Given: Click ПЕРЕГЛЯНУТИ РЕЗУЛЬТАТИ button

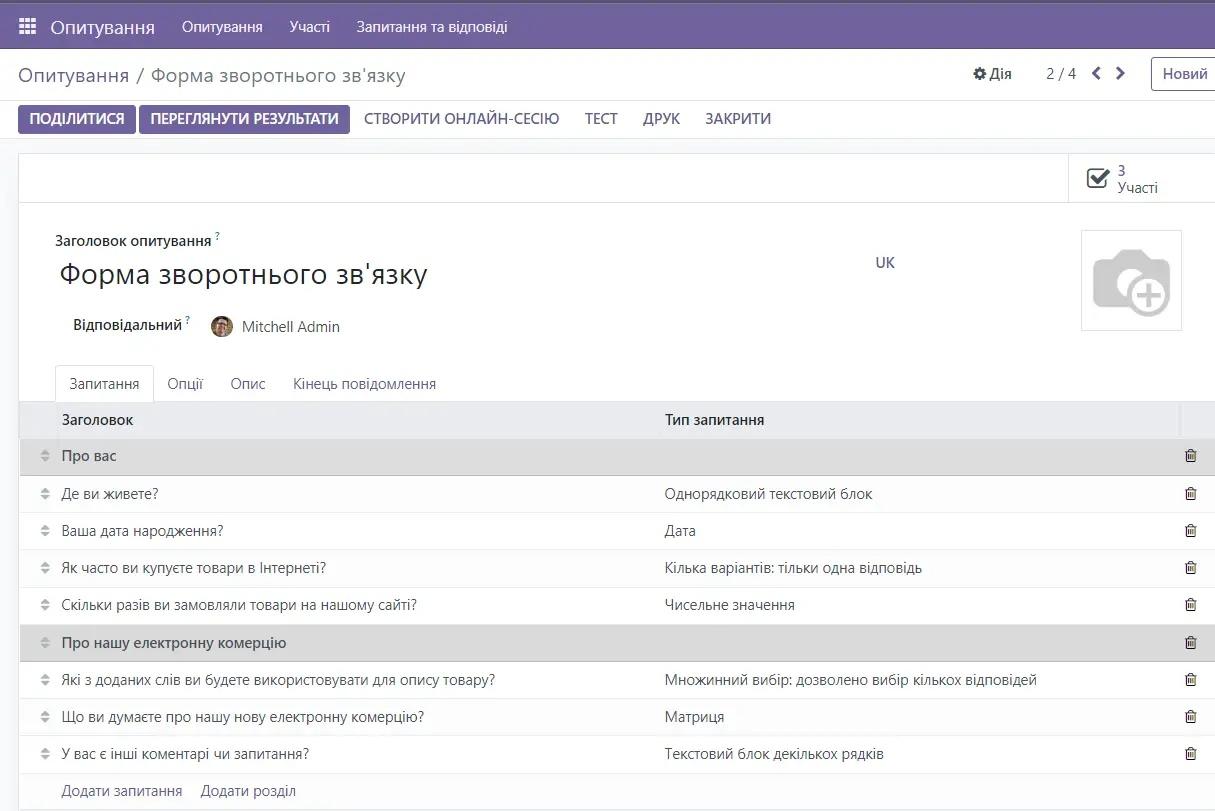Looking at the screenshot, I should (x=244, y=119).
